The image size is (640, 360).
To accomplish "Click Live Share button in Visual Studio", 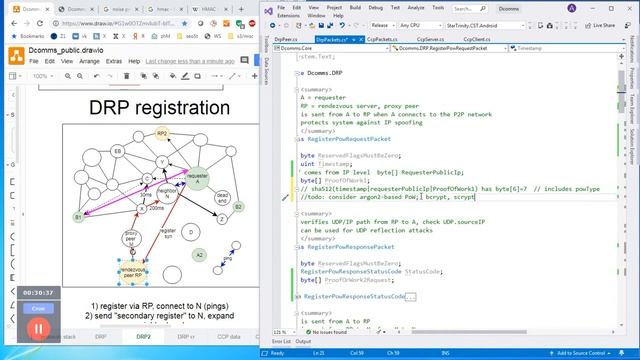I will (x=600, y=25).
